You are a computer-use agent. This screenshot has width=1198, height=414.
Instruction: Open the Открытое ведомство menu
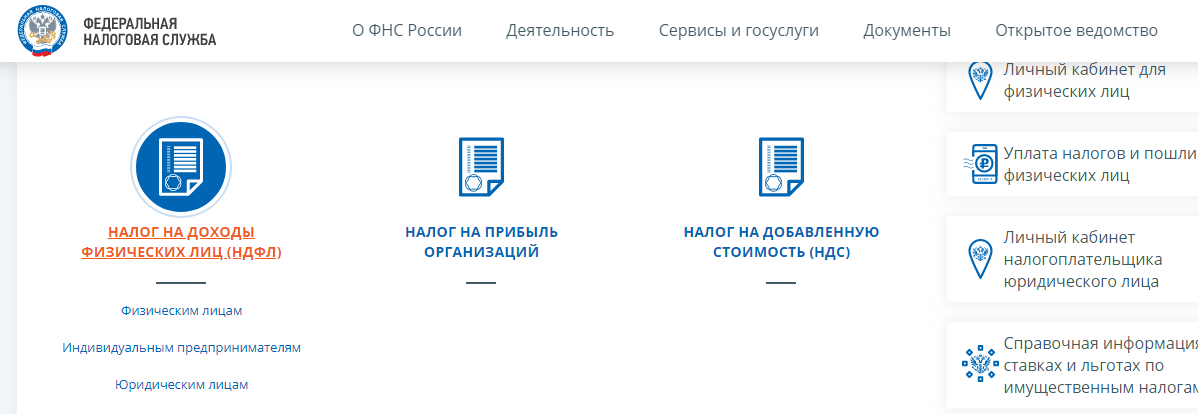click(1077, 31)
